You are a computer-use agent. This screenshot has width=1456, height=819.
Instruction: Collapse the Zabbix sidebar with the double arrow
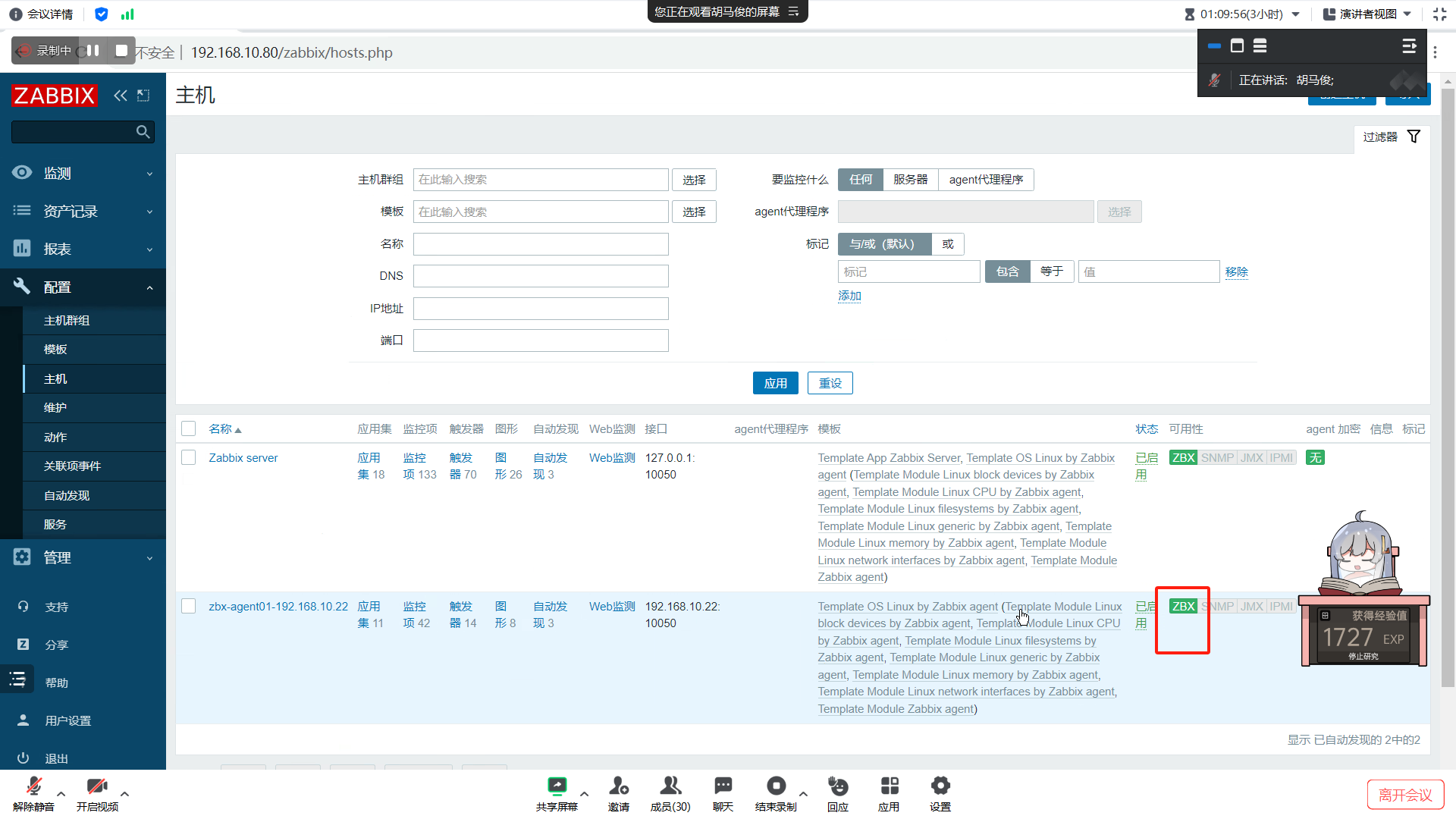click(x=120, y=96)
